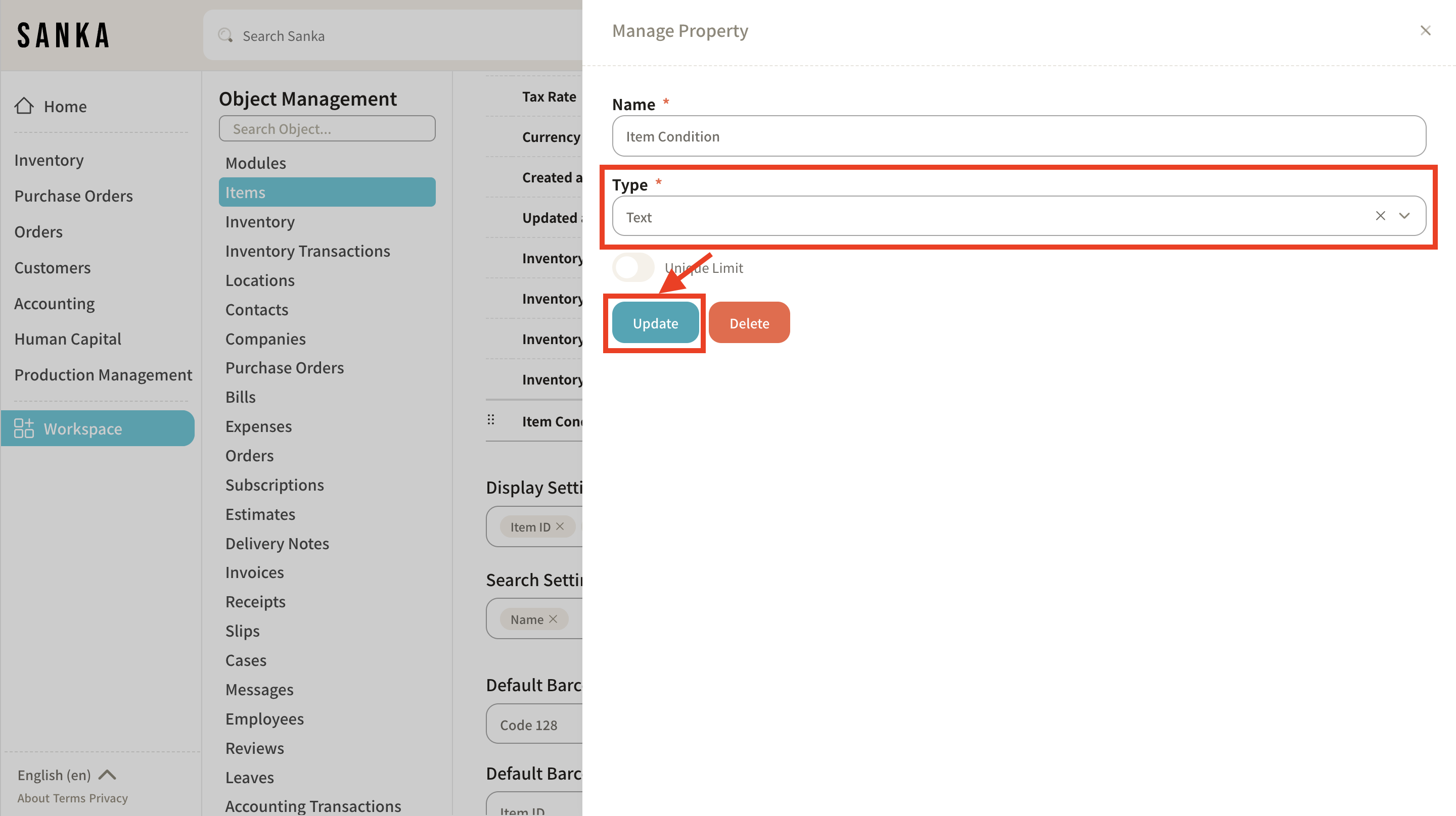
Task: Clear the Type field with X icon
Action: pyautogui.click(x=1380, y=216)
